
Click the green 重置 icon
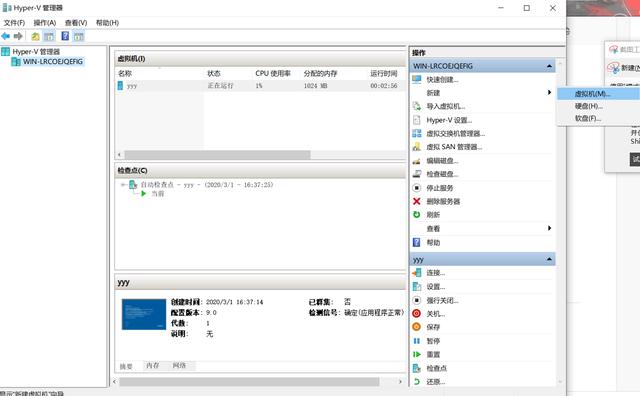tap(416, 354)
